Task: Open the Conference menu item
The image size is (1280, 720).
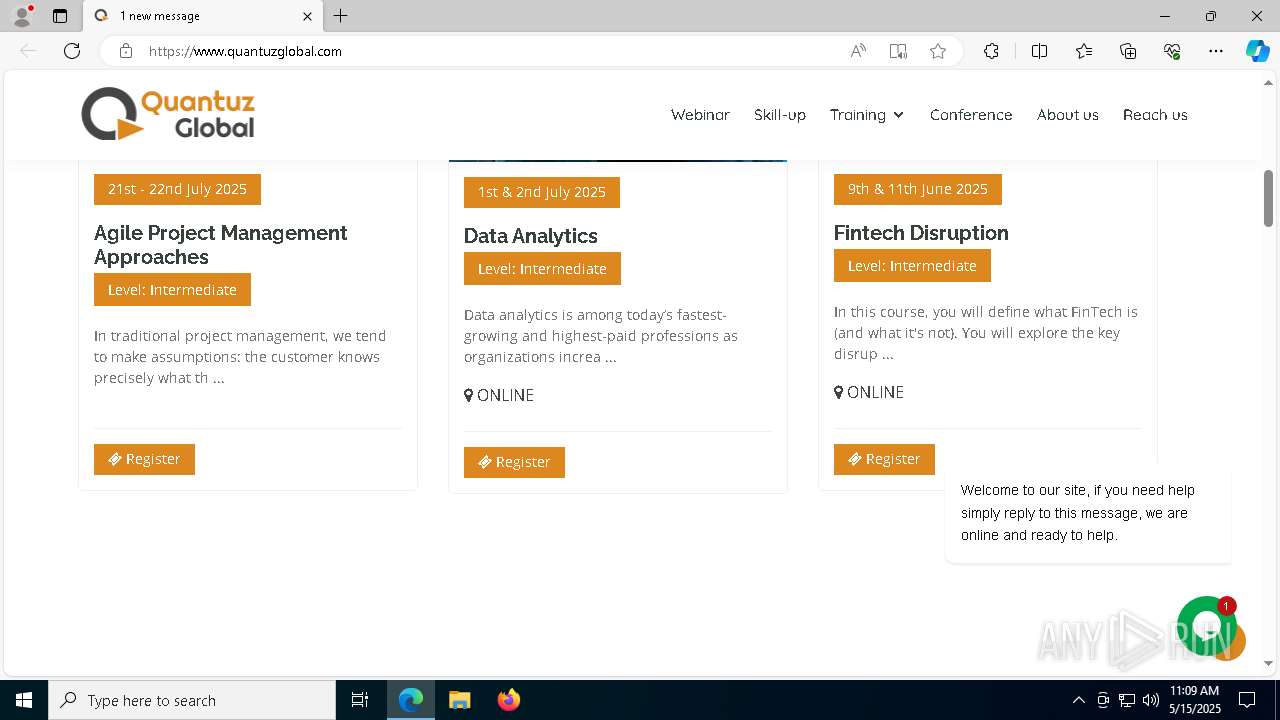Action: pyautogui.click(x=971, y=115)
